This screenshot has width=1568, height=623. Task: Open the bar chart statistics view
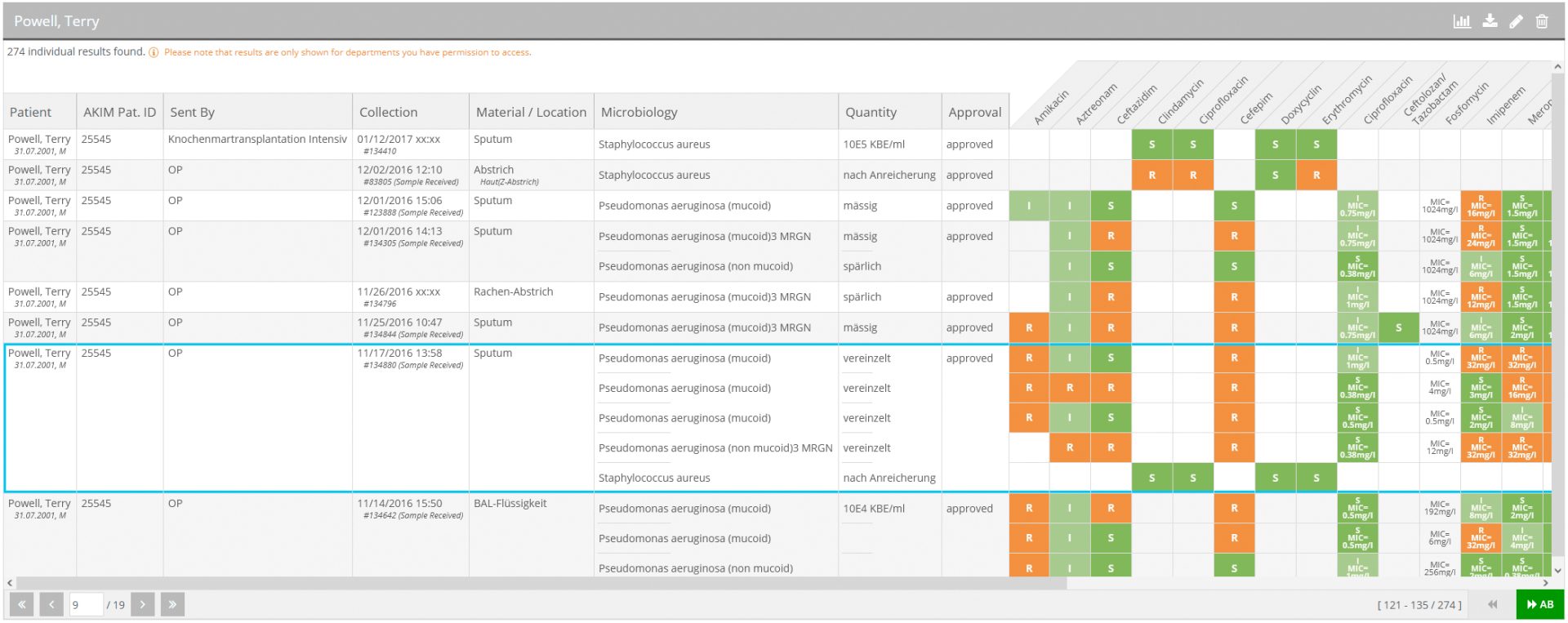point(1462,21)
